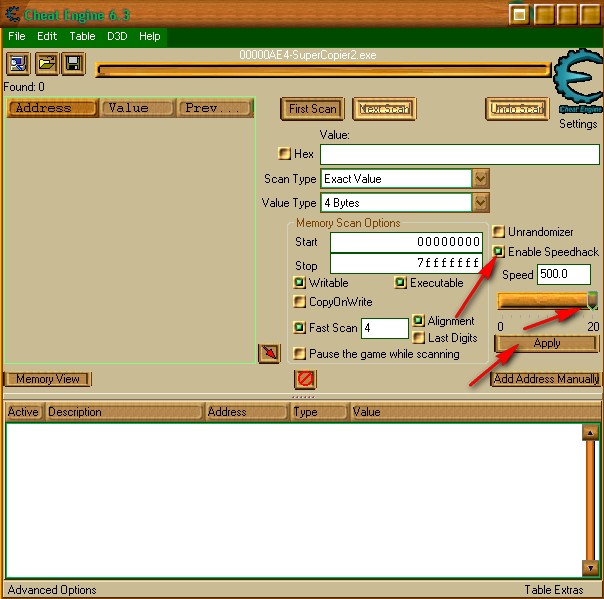This screenshot has height=599, width=604.
Task: Click the Value input field
Action: click(x=460, y=154)
